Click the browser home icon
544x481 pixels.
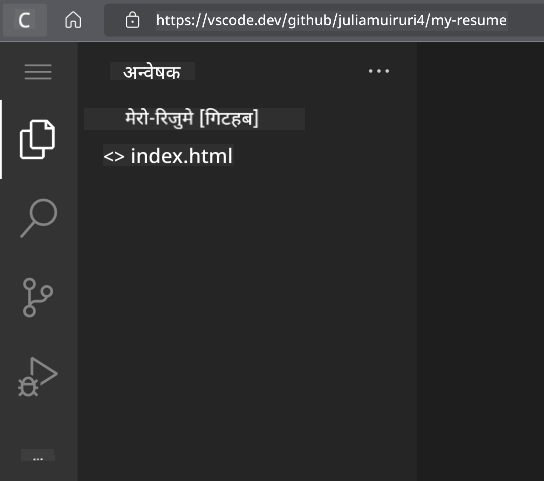pos(73,20)
